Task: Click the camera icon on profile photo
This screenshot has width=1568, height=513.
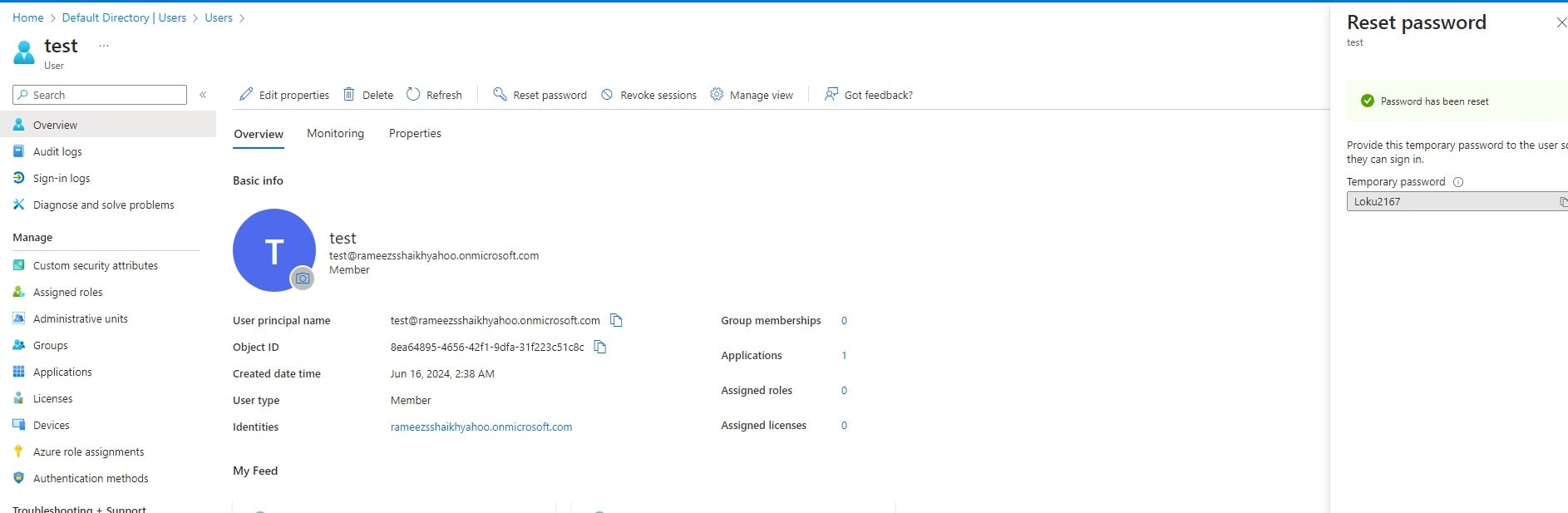Action: [303, 279]
